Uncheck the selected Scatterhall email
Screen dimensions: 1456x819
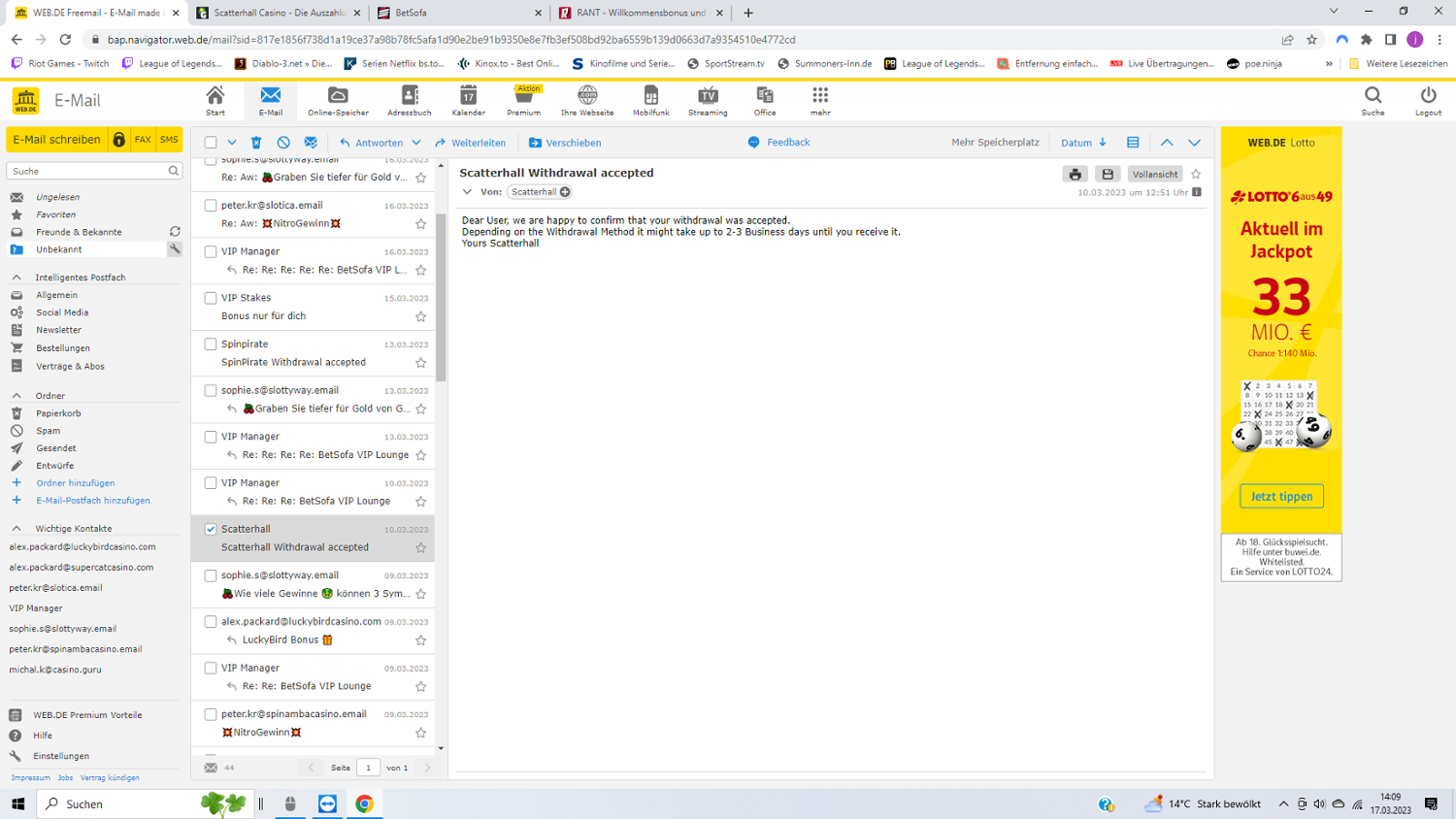[210, 529]
